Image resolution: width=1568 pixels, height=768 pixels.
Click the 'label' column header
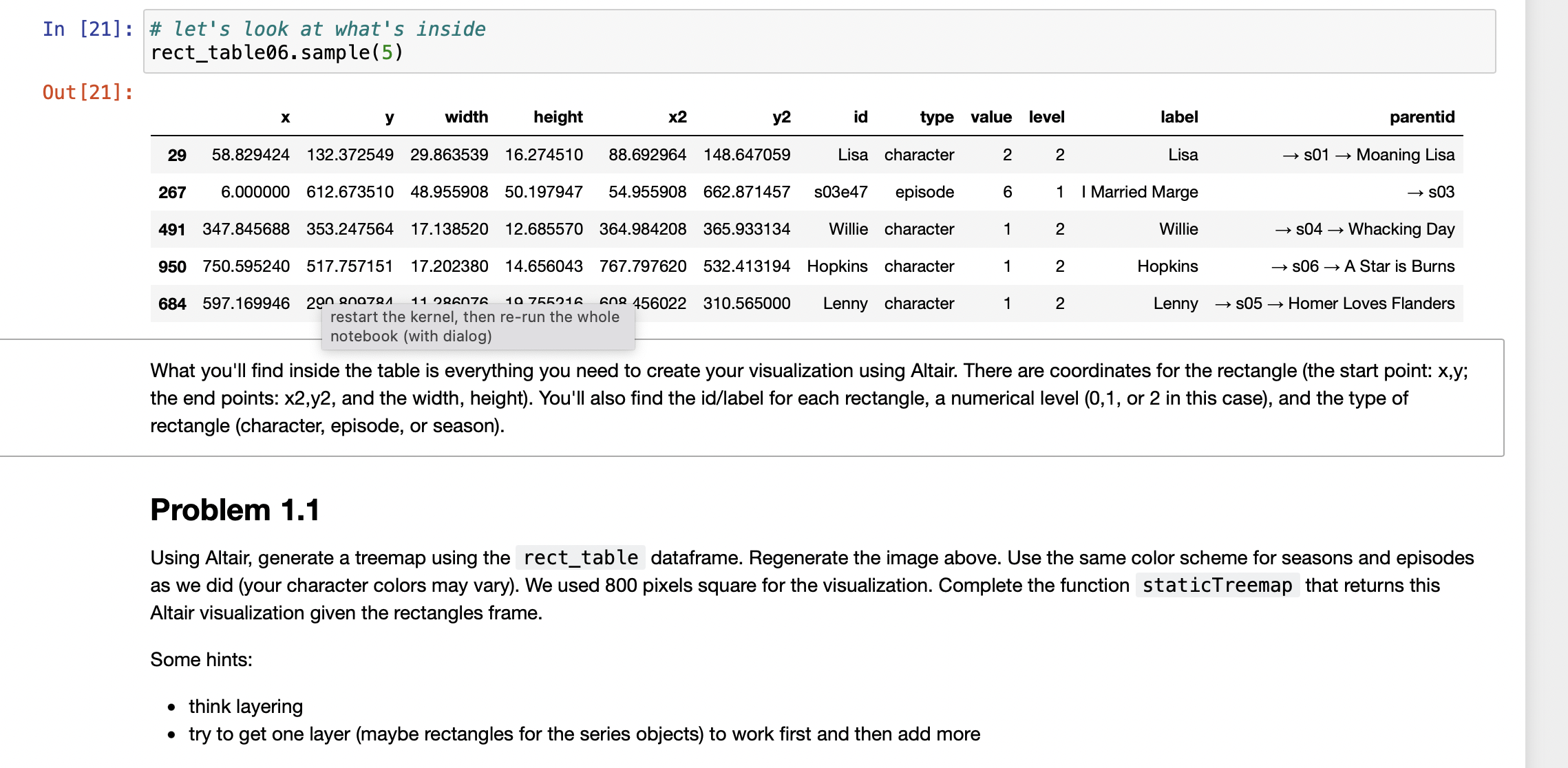click(x=1178, y=117)
